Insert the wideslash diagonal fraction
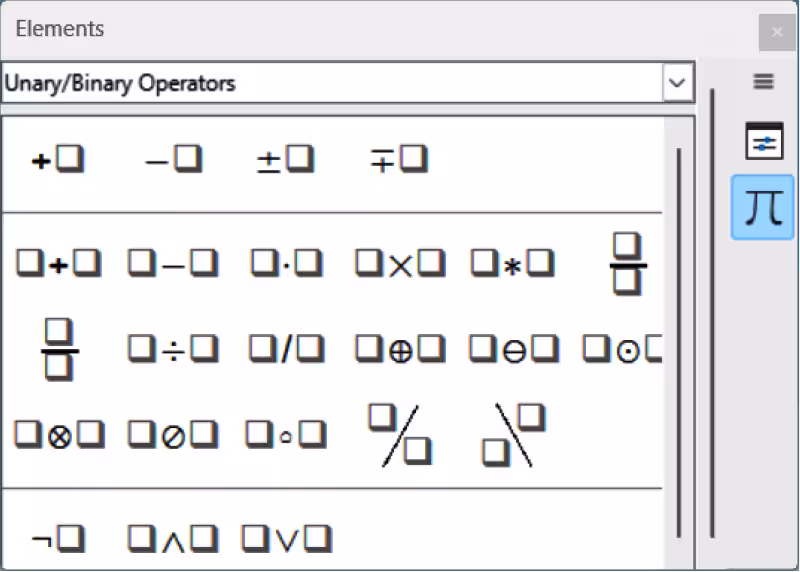Image resolution: width=800 pixels, height=572 pixels. pyautogui.click(x=400, y=435)
